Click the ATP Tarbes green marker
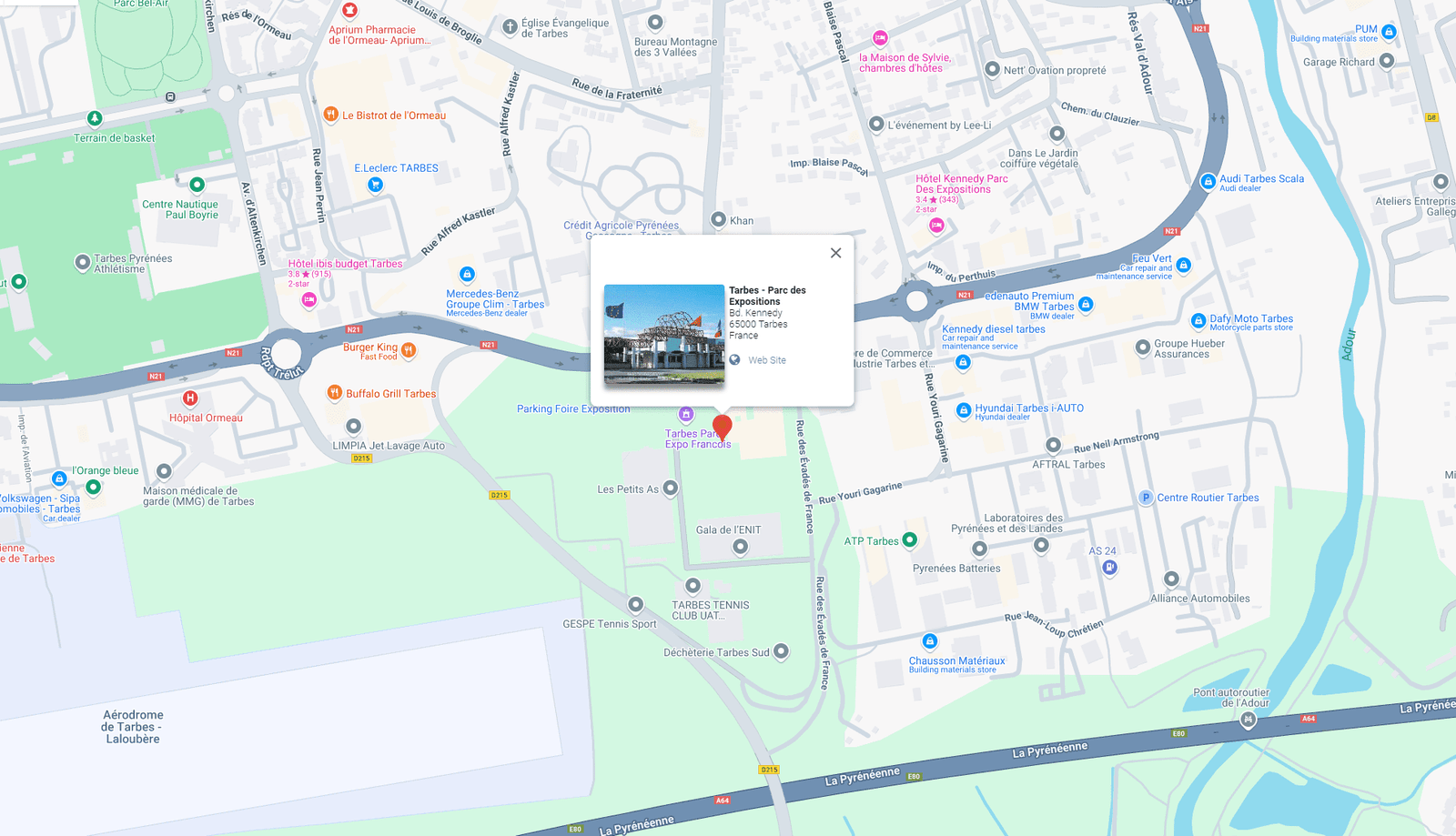 (909, 539)
